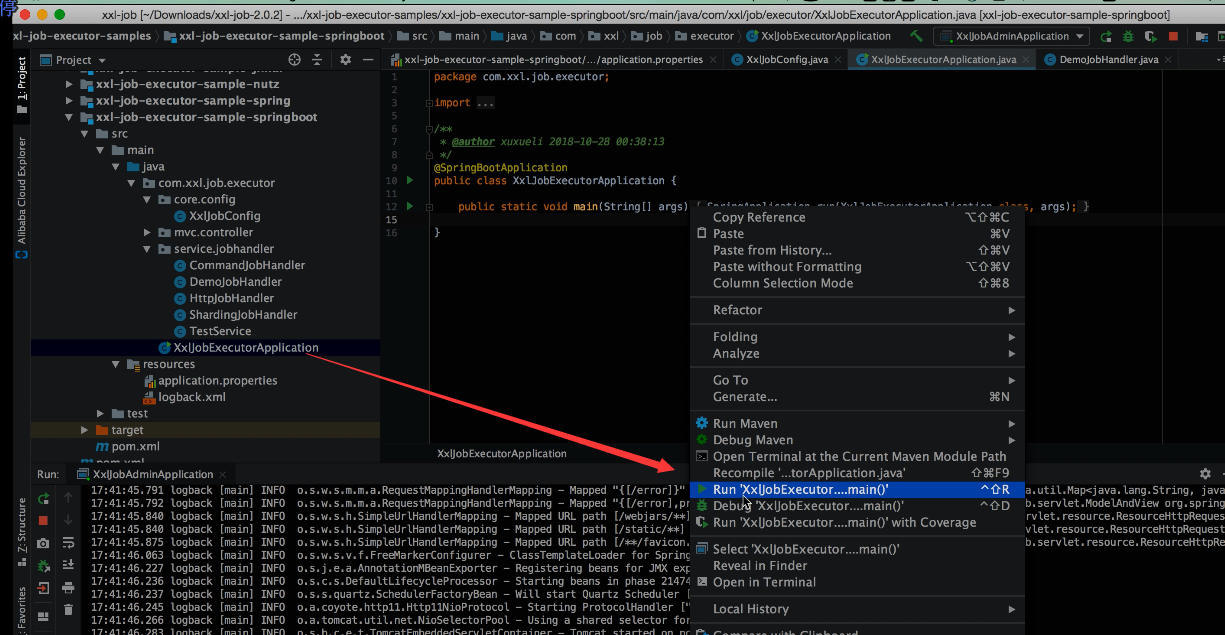Open the Project panel settings gear
This screenshot has width=1225, height=635.
[x=345, y=60]
